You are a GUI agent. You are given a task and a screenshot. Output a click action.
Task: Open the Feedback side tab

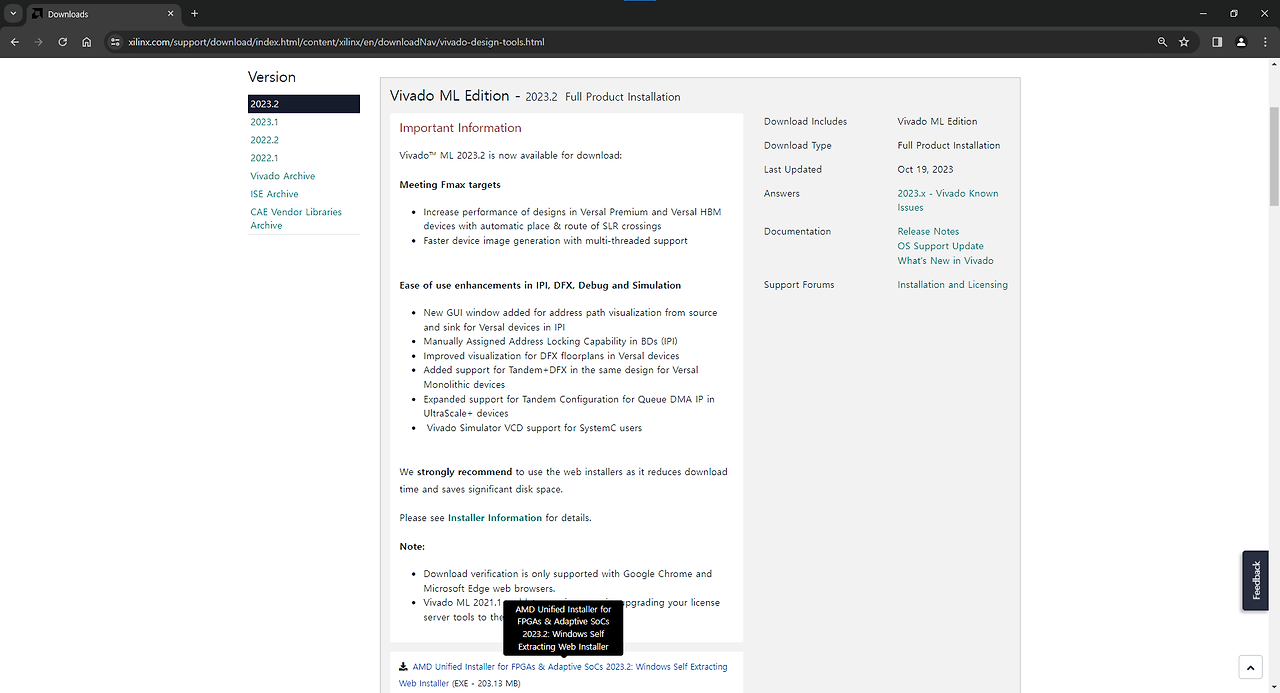click(1255, 580)
